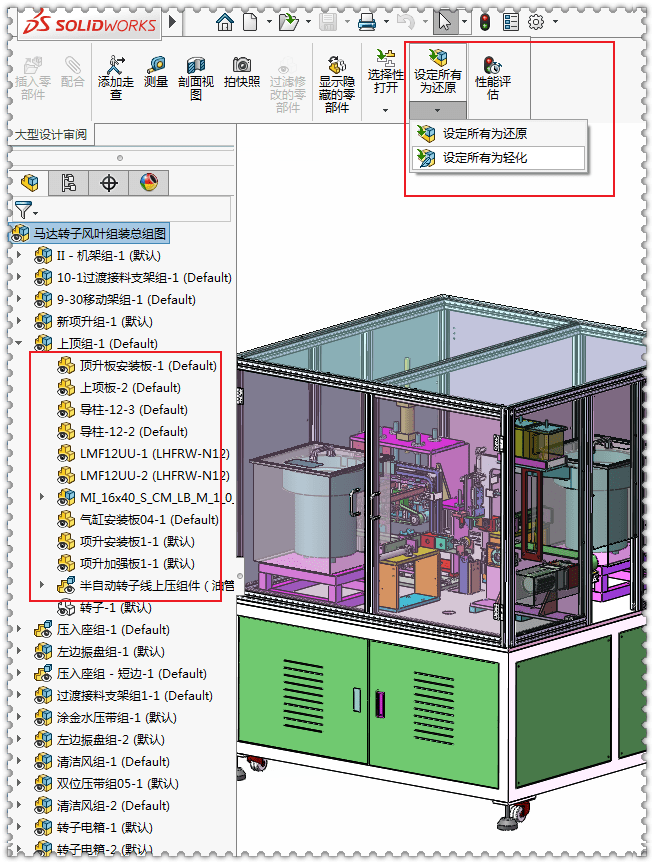Click the Print icon in top toolbar
The width and height of the screenshot is (654, 864).
(366, 22)
